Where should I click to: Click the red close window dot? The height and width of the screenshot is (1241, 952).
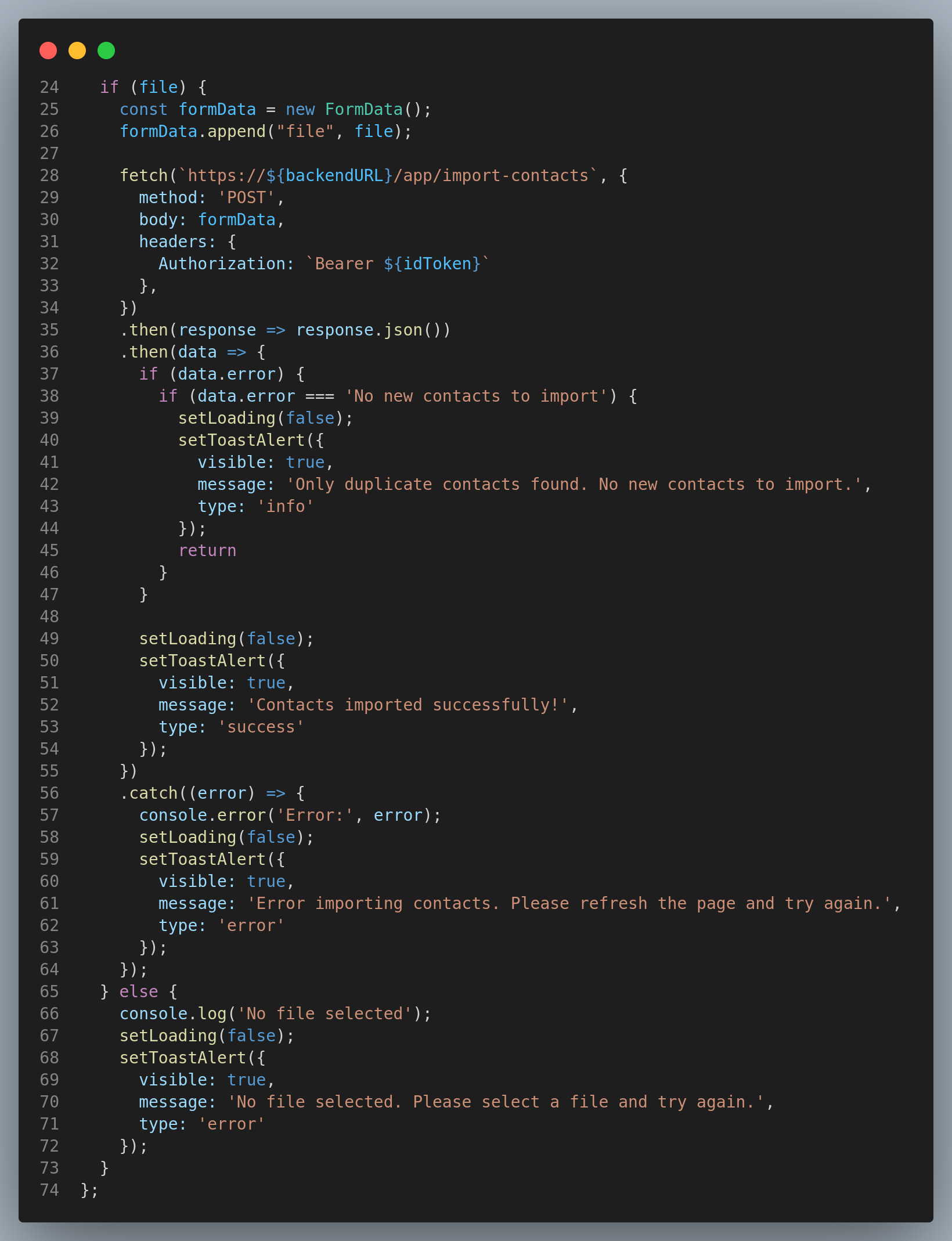[48, 50]
